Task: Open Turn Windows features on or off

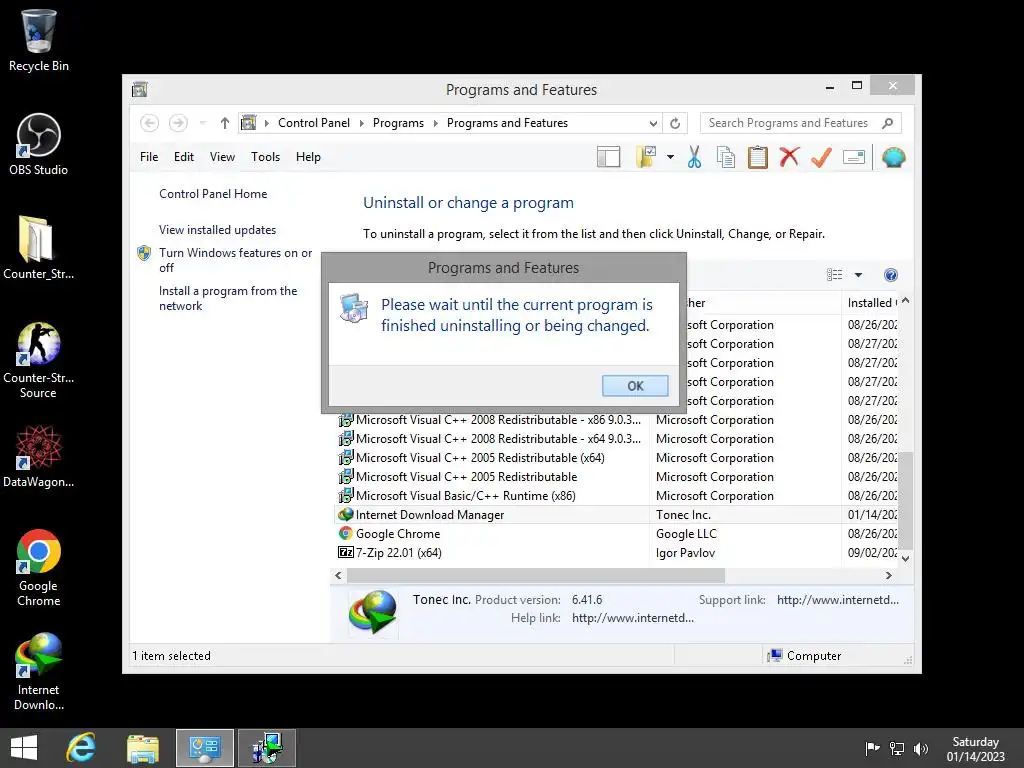Action: click(x=235, y=260)
